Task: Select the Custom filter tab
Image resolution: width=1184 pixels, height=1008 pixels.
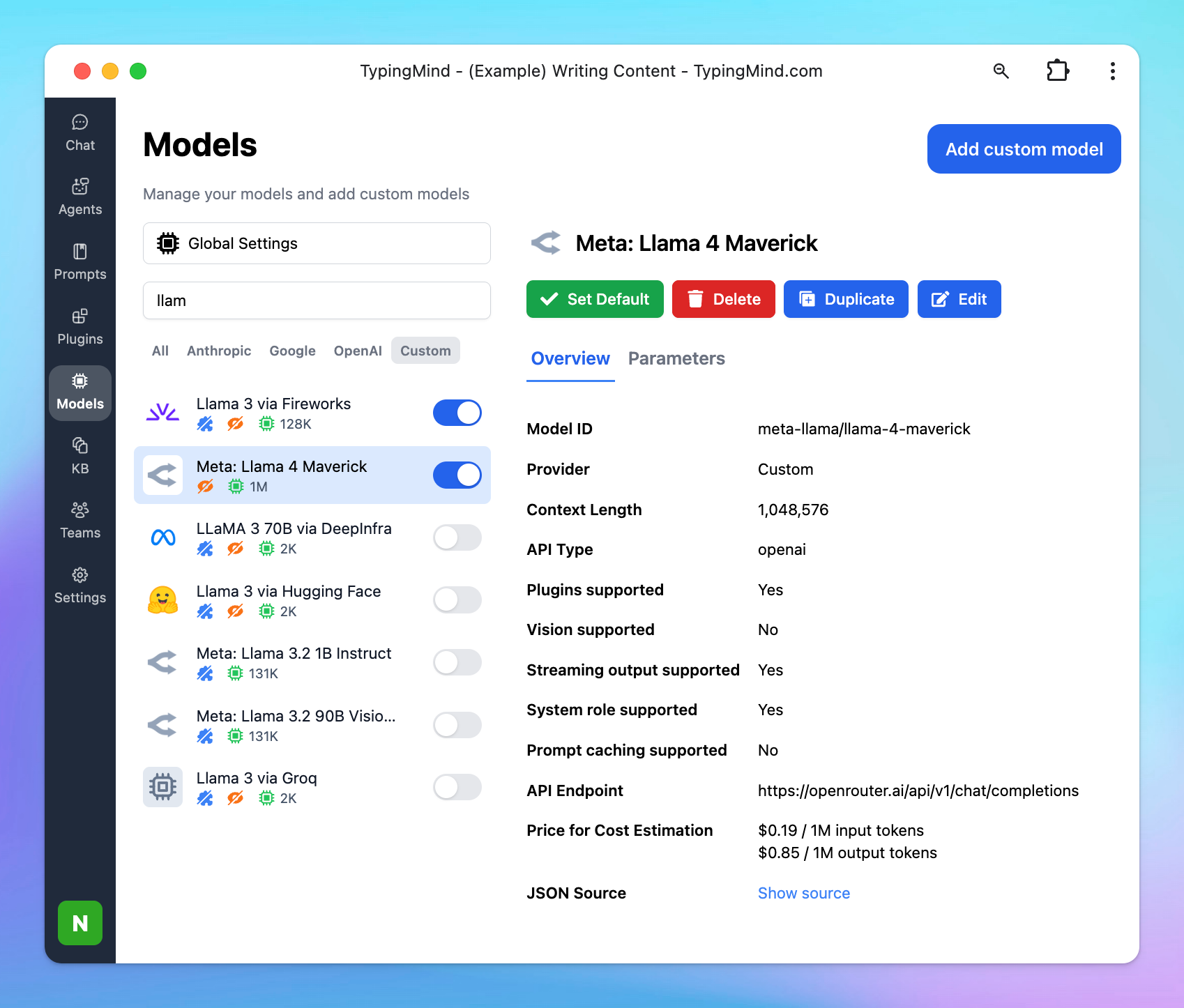Action: pos(425,351)
